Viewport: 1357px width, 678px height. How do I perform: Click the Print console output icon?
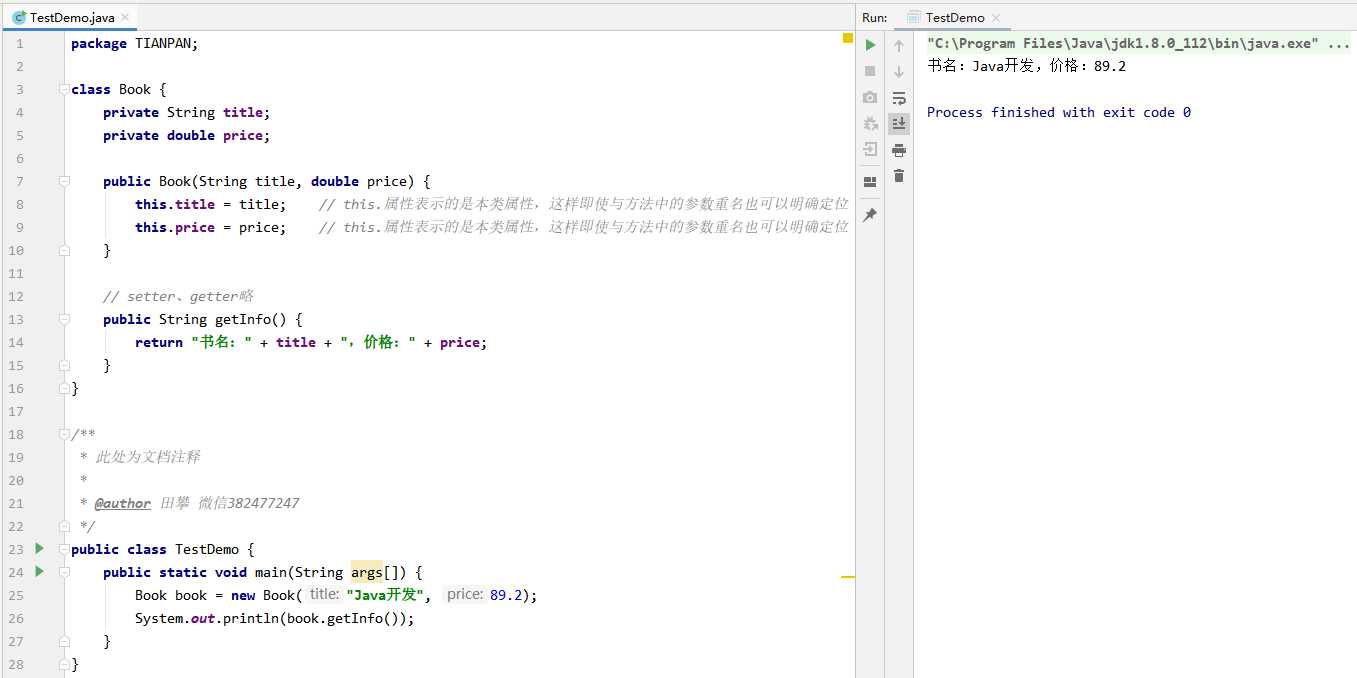pyautogui.click(x=899, y=150)
